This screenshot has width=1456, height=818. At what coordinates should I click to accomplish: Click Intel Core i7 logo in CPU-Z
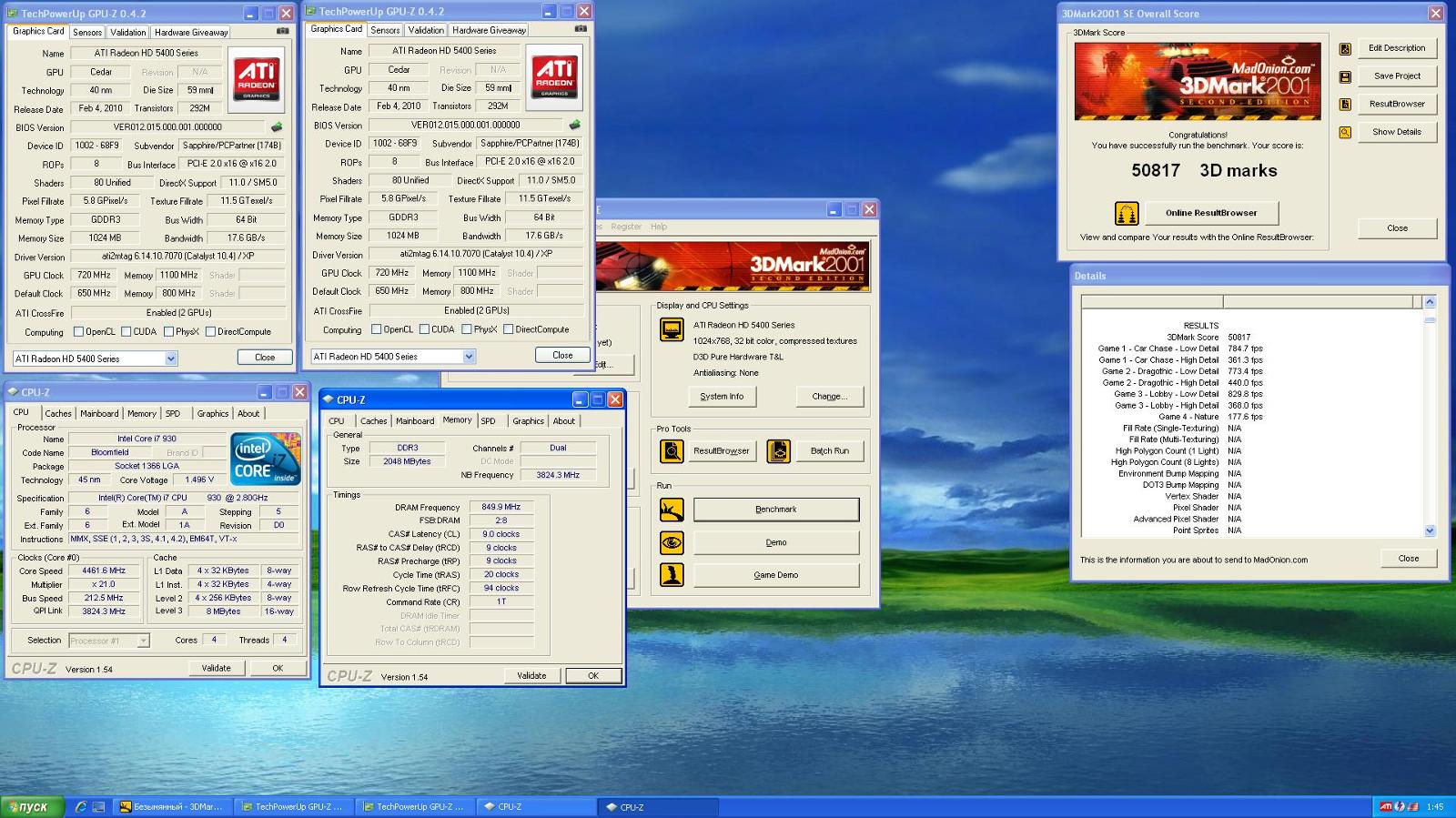tap(266, 459)
